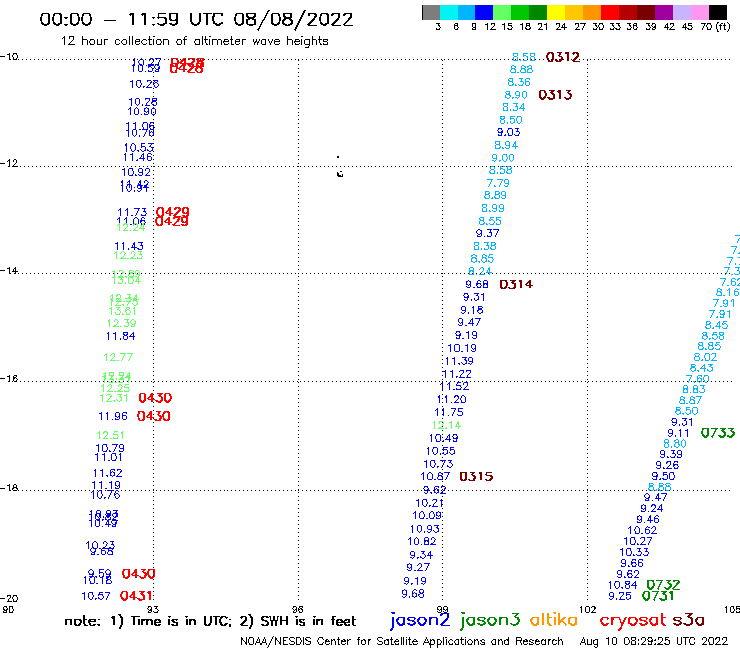740x650 pixels.
Task: Click the time stamp '0312'
Action: pyautogui.click(x=563, y=57)
